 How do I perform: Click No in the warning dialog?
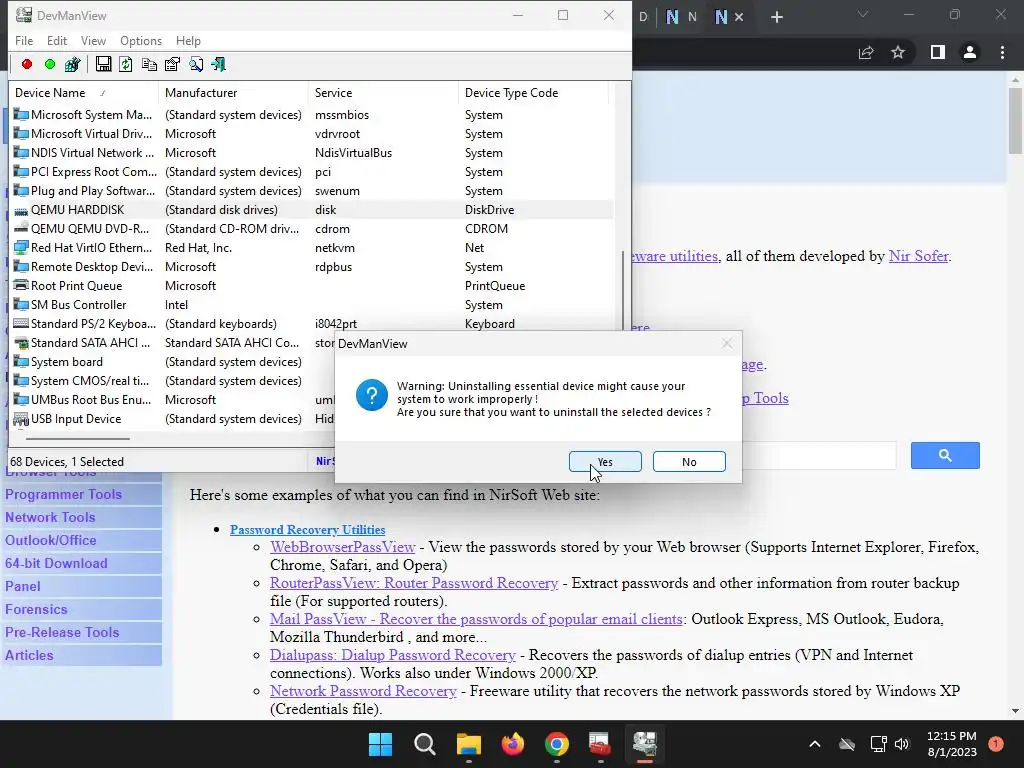689,462
